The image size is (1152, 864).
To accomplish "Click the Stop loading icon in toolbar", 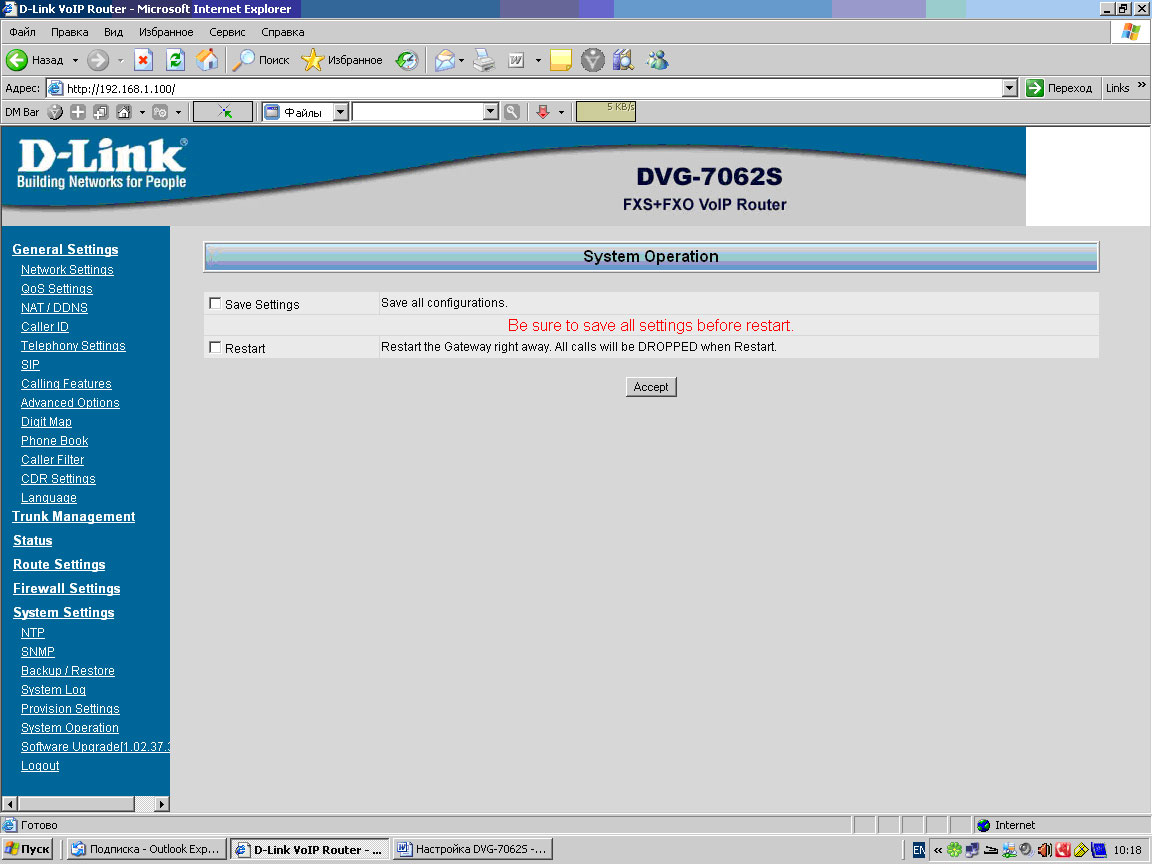I will [143, 60].
